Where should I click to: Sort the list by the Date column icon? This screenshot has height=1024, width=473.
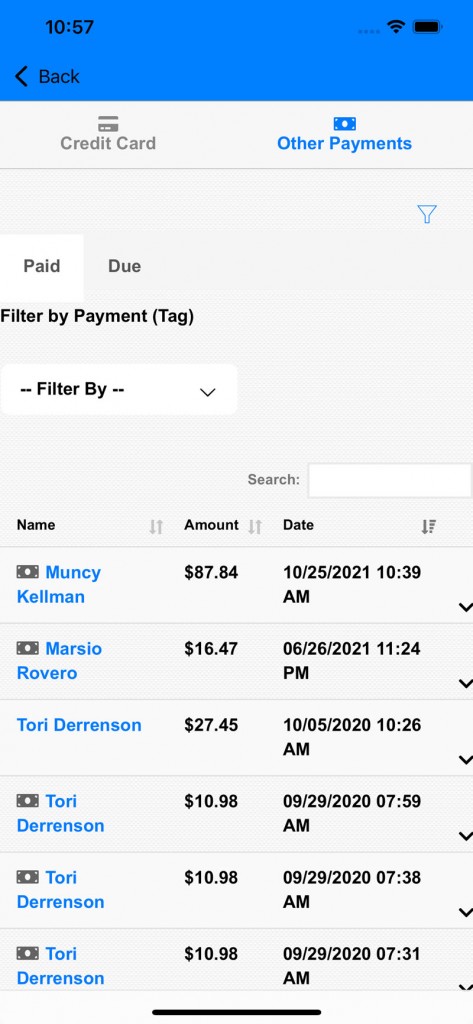click(429, 526)
